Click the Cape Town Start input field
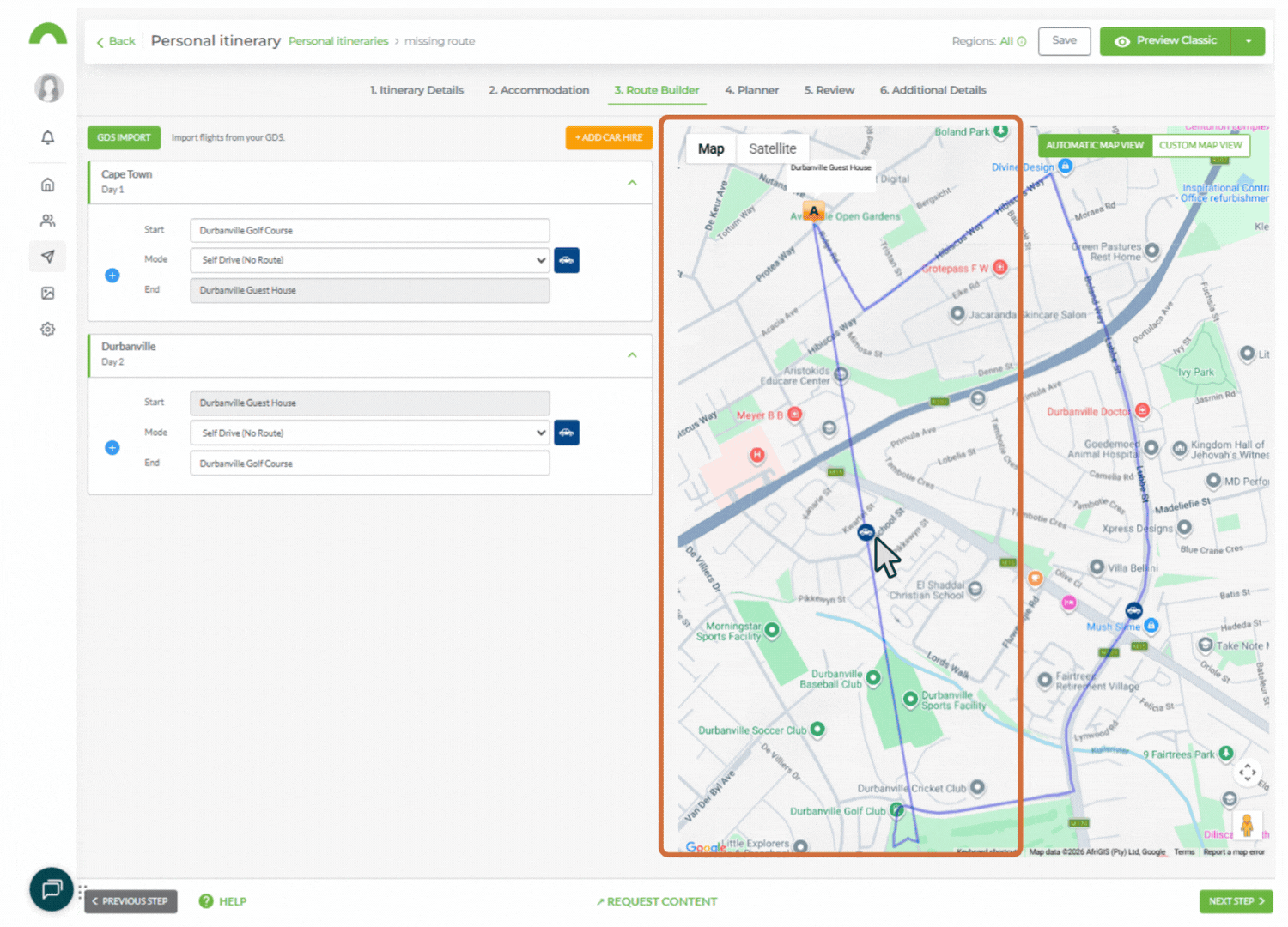Image resolution: width=1288 pixels, height=927 pixels. [370, 230]
